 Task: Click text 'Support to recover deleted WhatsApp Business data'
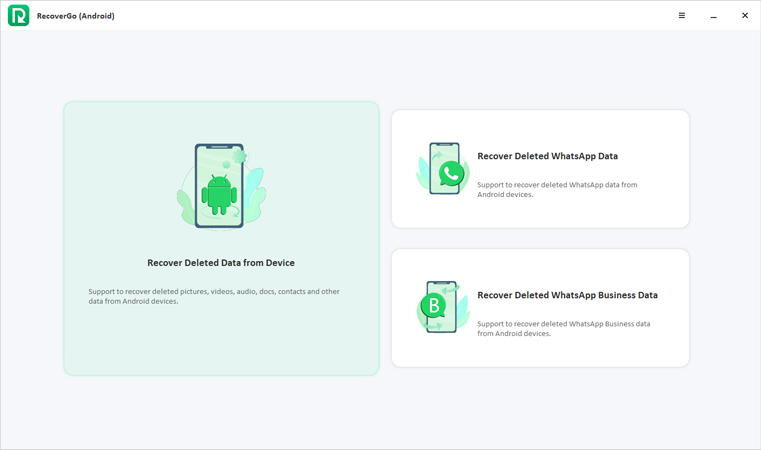[563, 324]
